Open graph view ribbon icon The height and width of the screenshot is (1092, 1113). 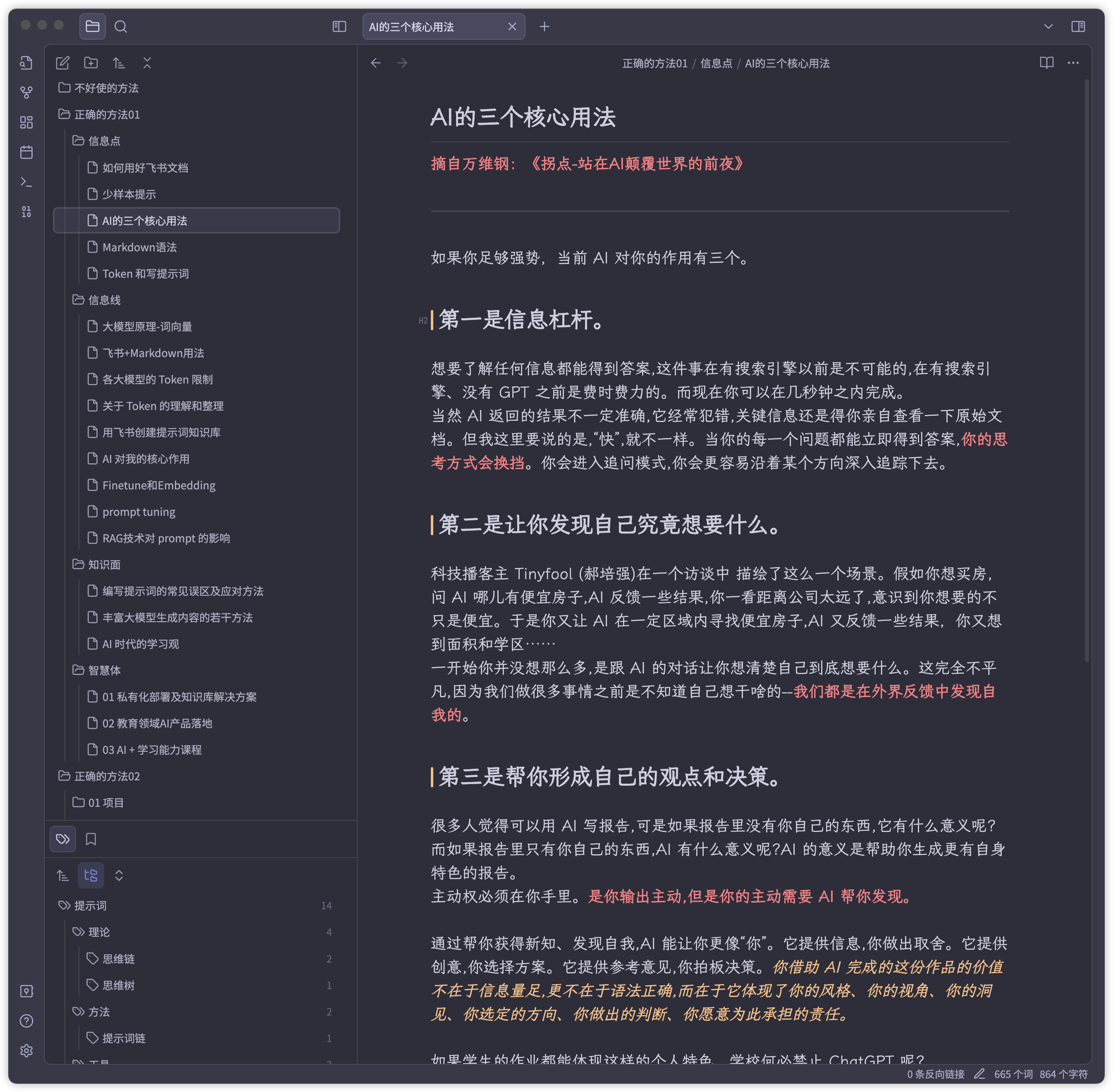[x=26, y=92]
